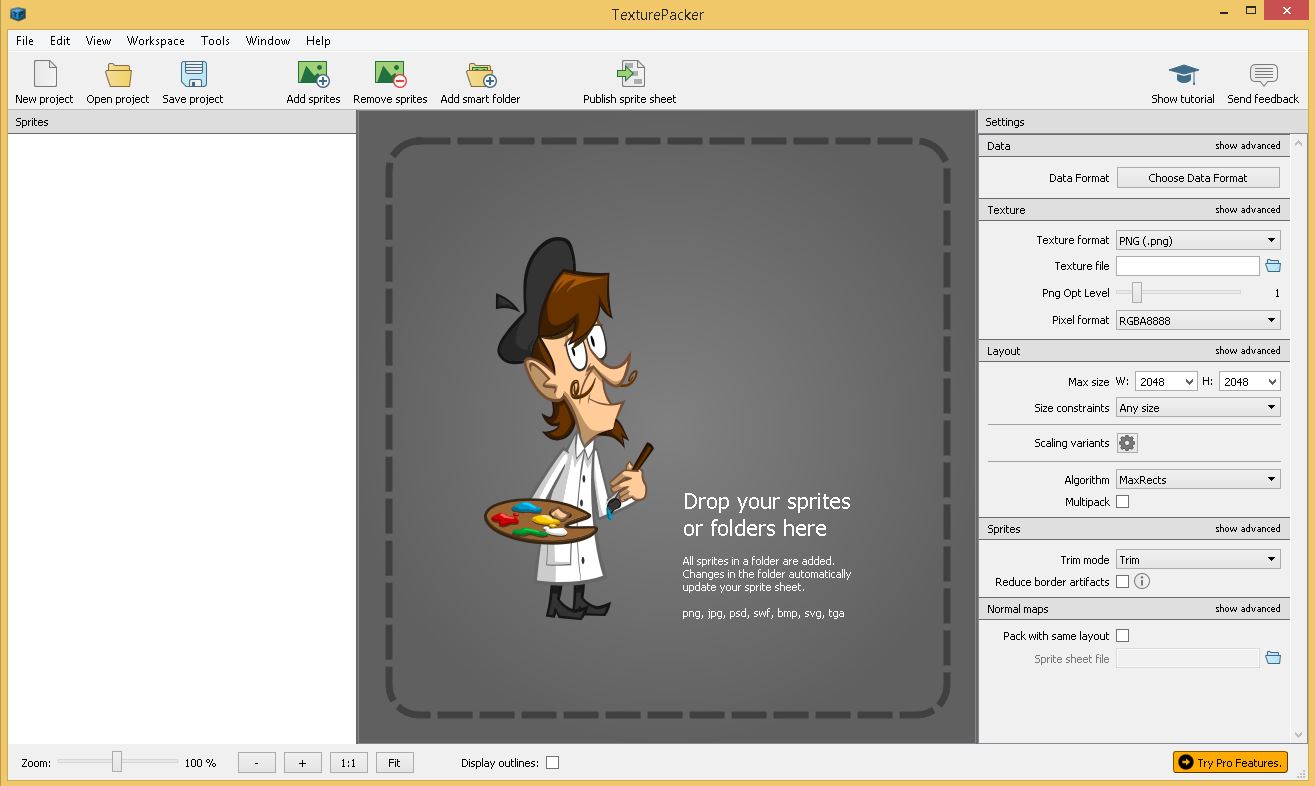The width and height of the screenshot is (1315, 786).
Task: Show advanced options for Normal maps section
Action: 1247,609
